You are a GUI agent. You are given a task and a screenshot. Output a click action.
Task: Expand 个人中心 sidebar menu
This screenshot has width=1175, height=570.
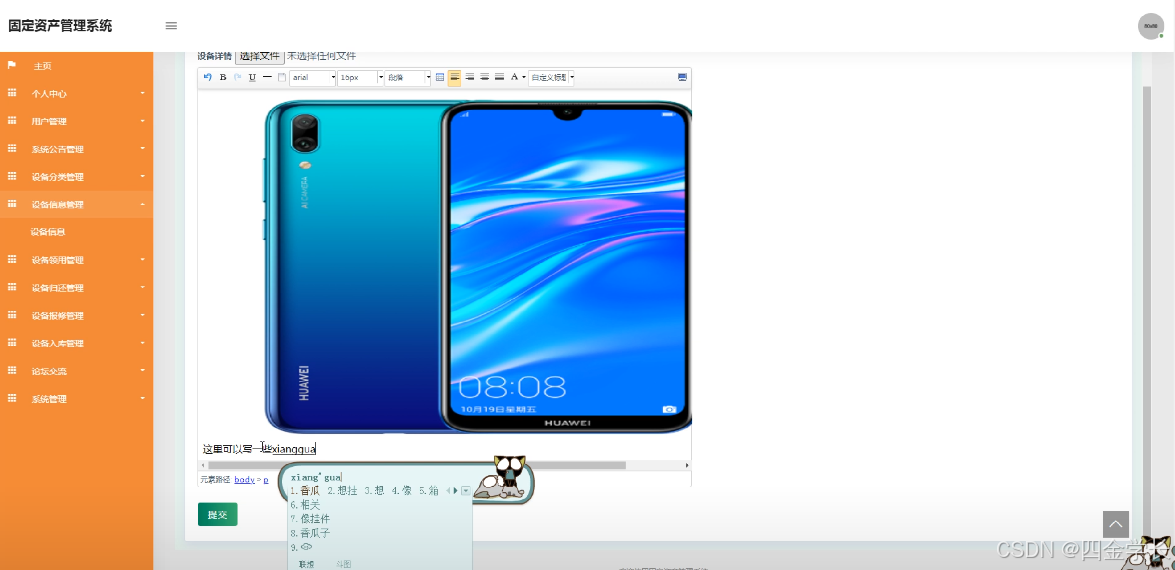click(76, 94)
